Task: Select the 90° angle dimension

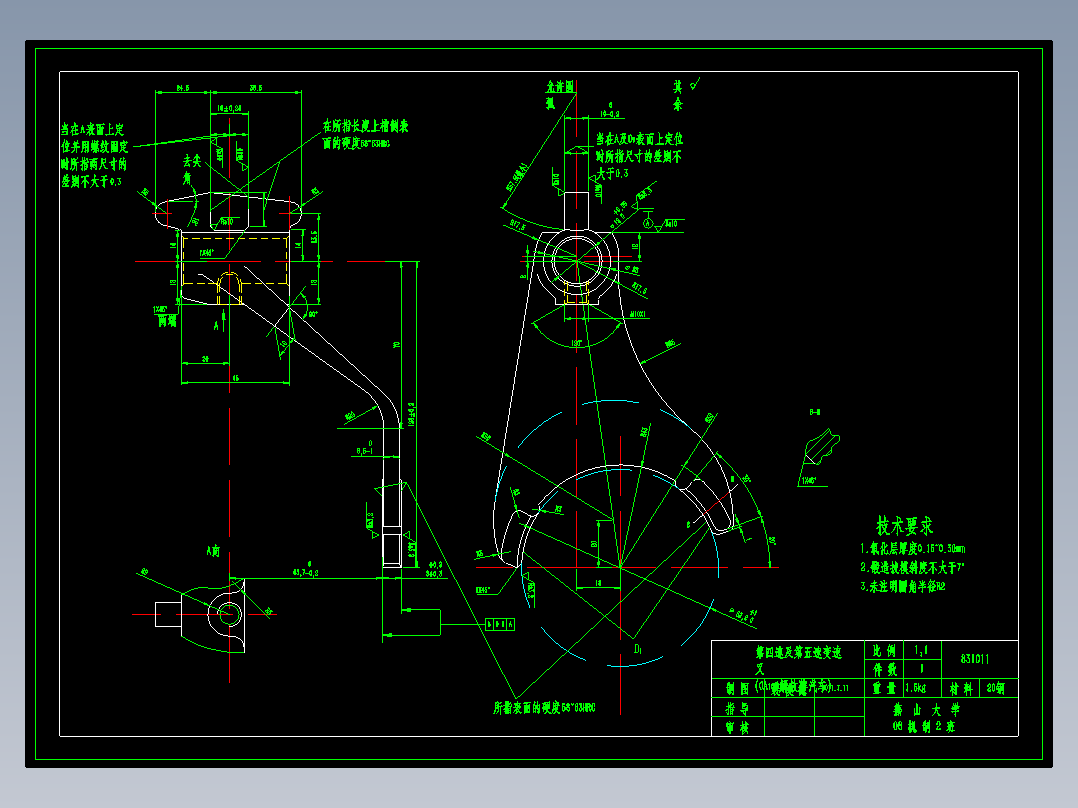Action: (314, 314)
